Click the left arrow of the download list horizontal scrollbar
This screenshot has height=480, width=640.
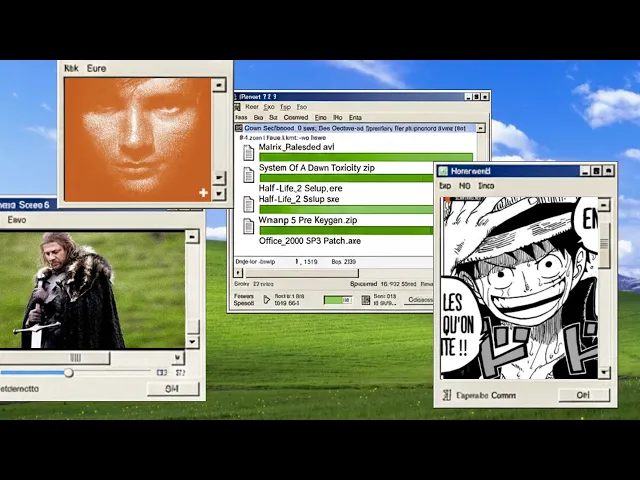239,273
